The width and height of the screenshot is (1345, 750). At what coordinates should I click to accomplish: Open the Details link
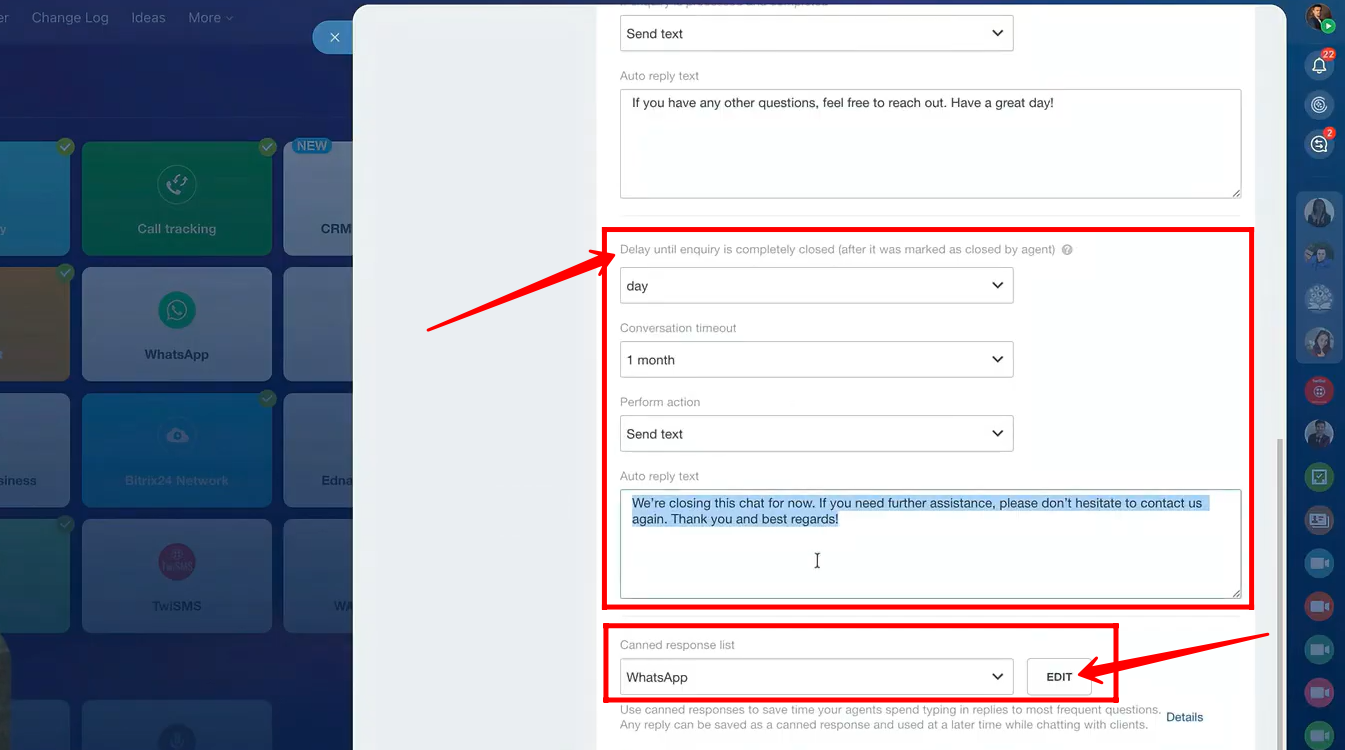point(1184,717)
